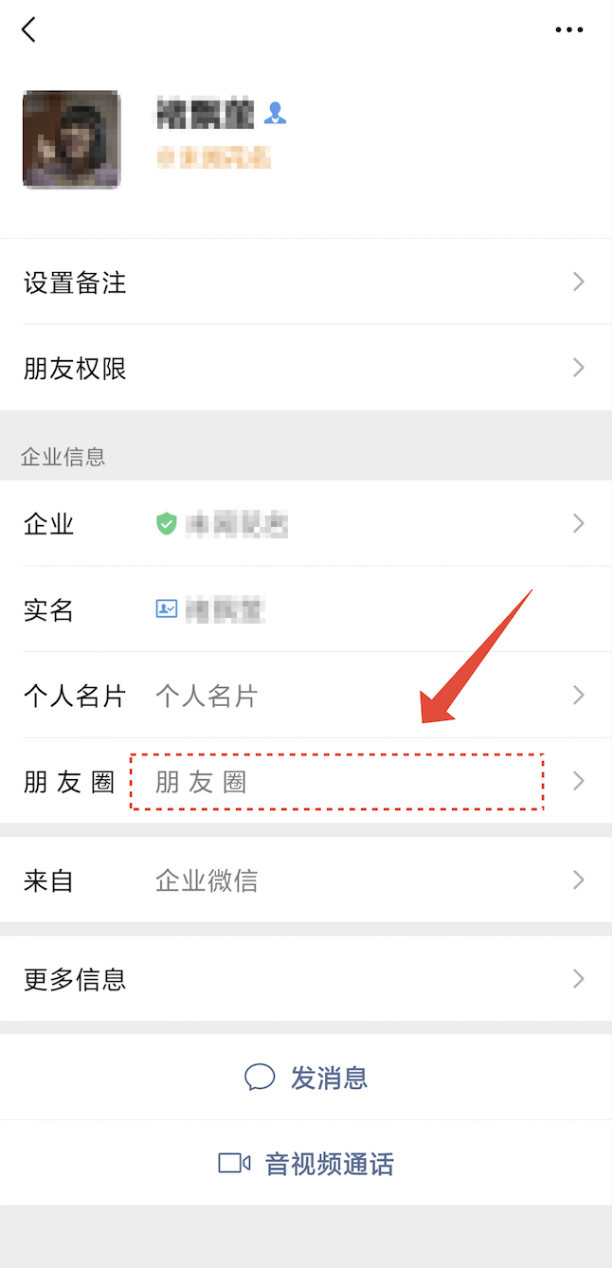Open the three-dot more options menu
The height and width of the screenshot is (1268, 612).
click(569, 30)
